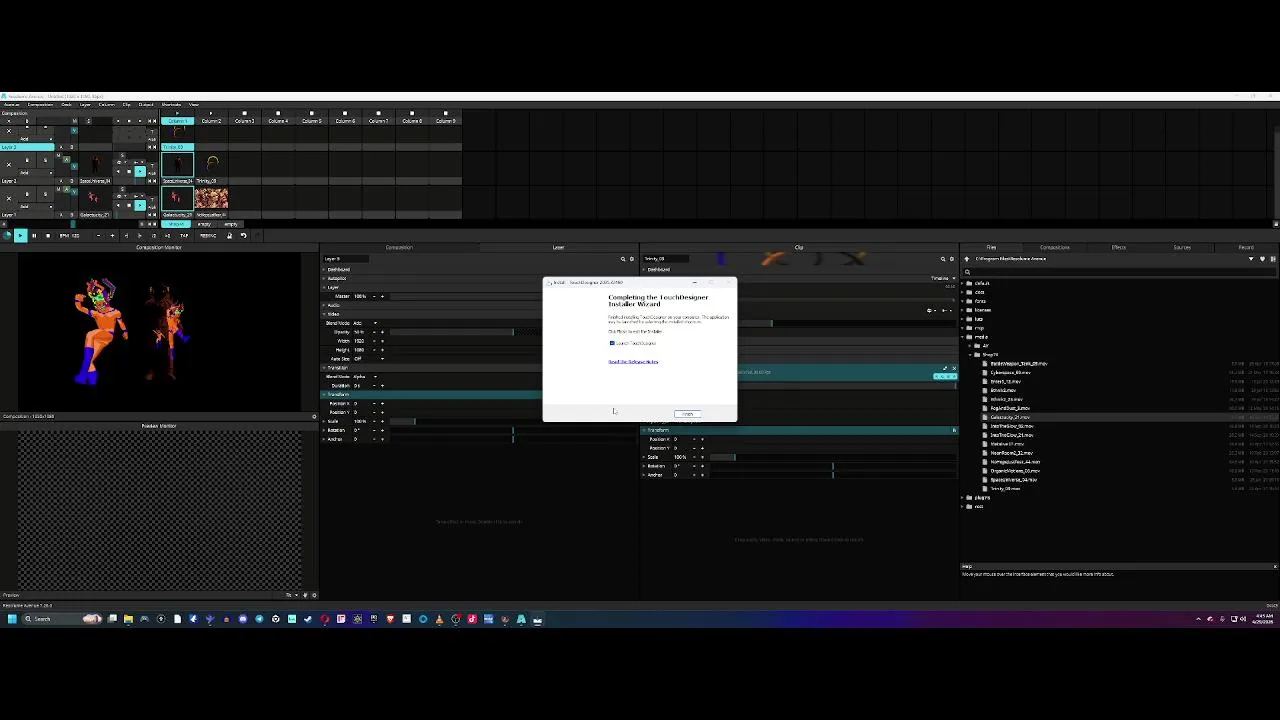Viewport: 1280px width, 720px height.
Task: Open Transition Blend Mode Alpha dropdown
Action: coord(365,377)
